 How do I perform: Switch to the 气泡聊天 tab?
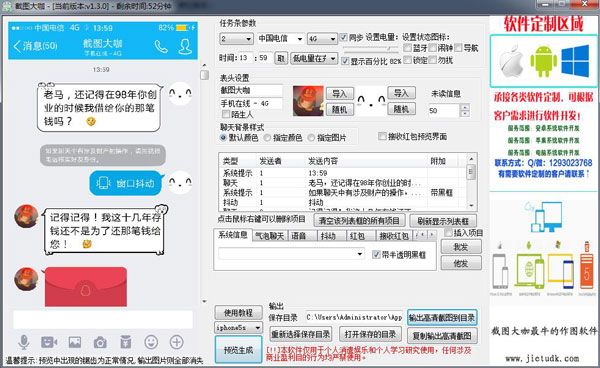pyautogui.click(x=270, y=236)
